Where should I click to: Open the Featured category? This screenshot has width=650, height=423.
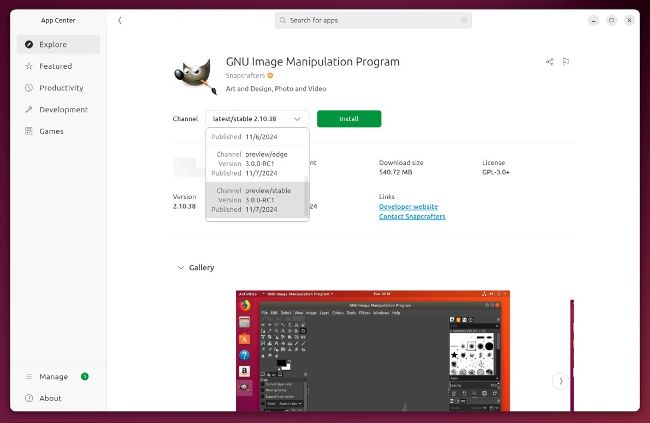point(58,66)
